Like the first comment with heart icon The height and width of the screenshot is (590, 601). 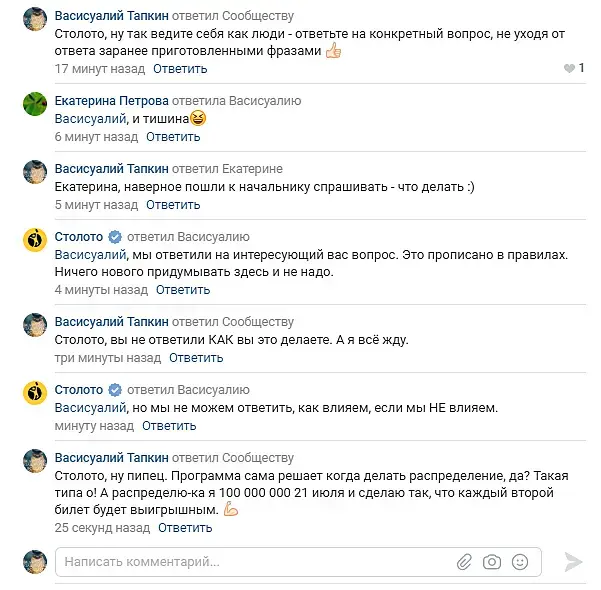tap(570, 69)
